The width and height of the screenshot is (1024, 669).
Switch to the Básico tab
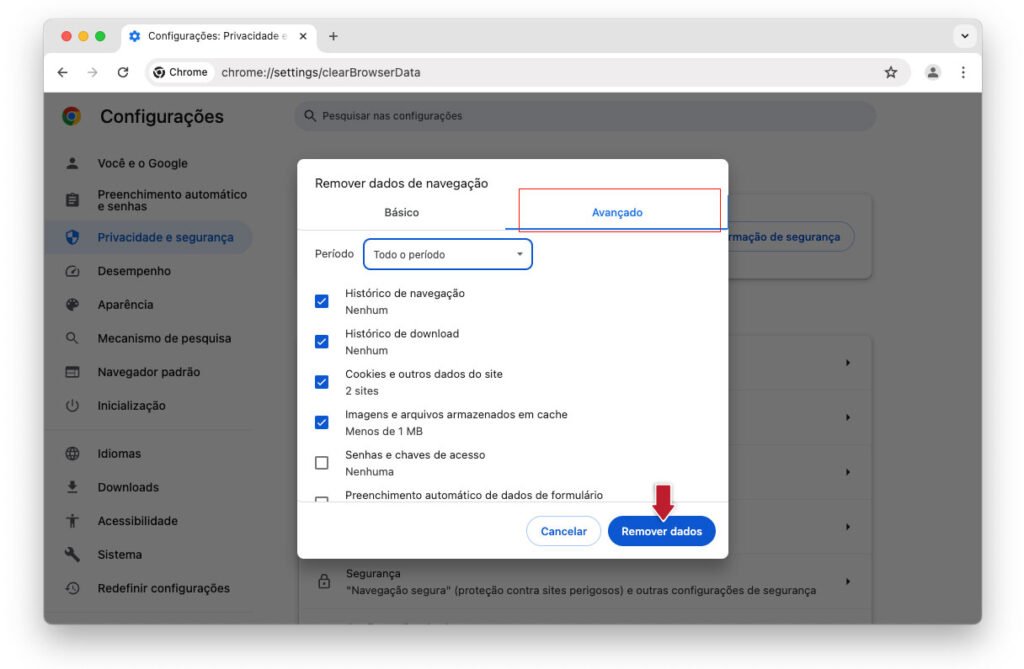click(x=402, y=212)
